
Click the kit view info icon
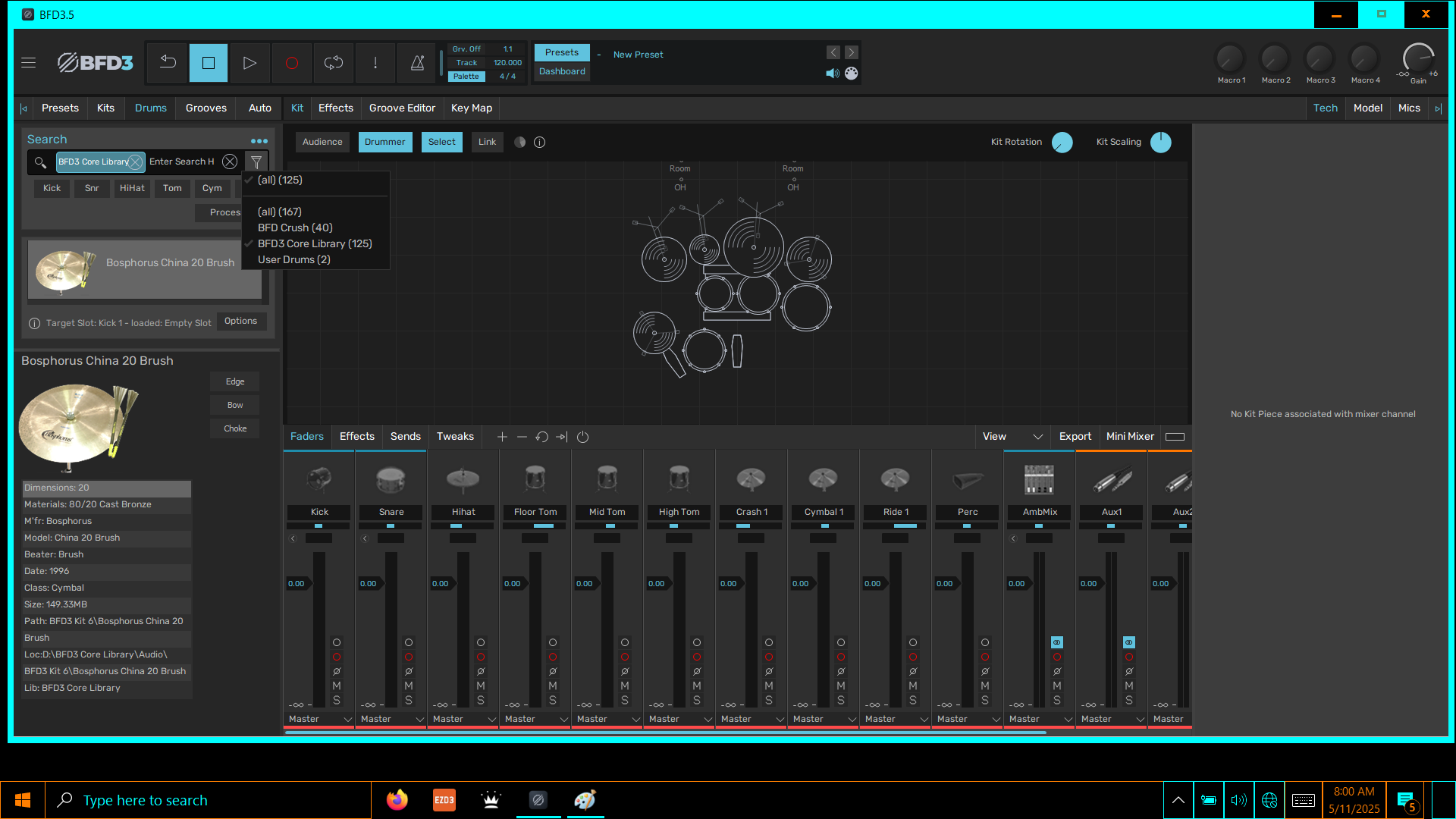click(x=539, y=142)
